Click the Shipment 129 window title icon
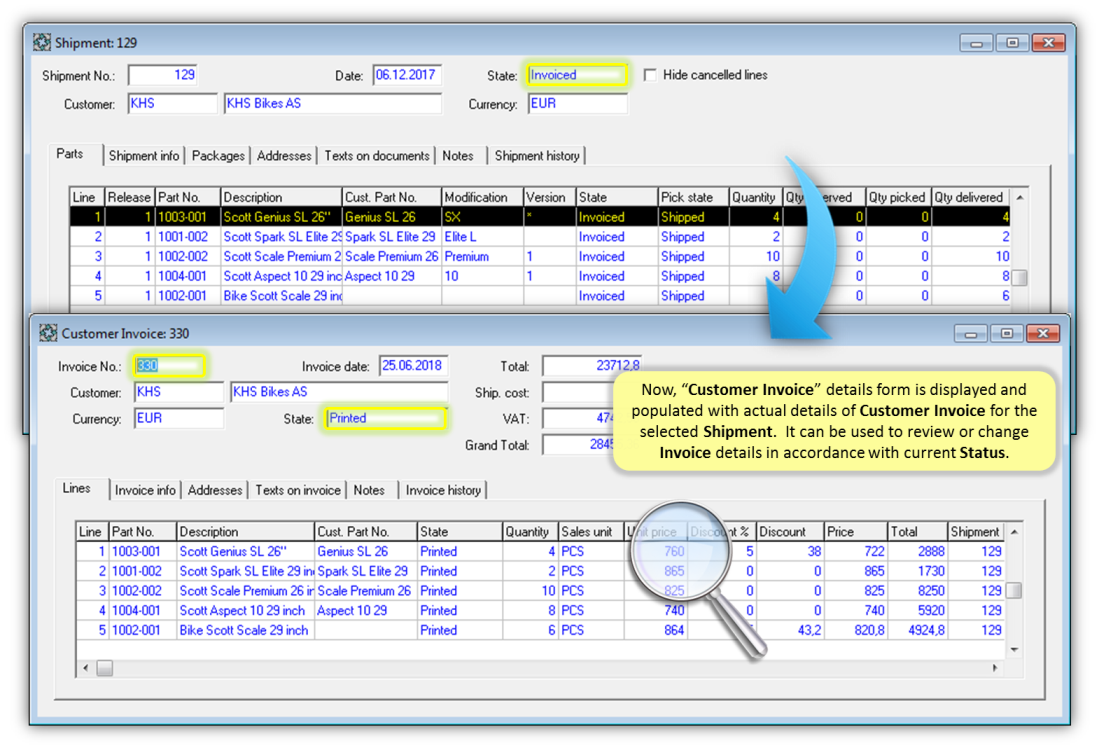Viewport: 1099px width, 748px height. coord(42,43)
